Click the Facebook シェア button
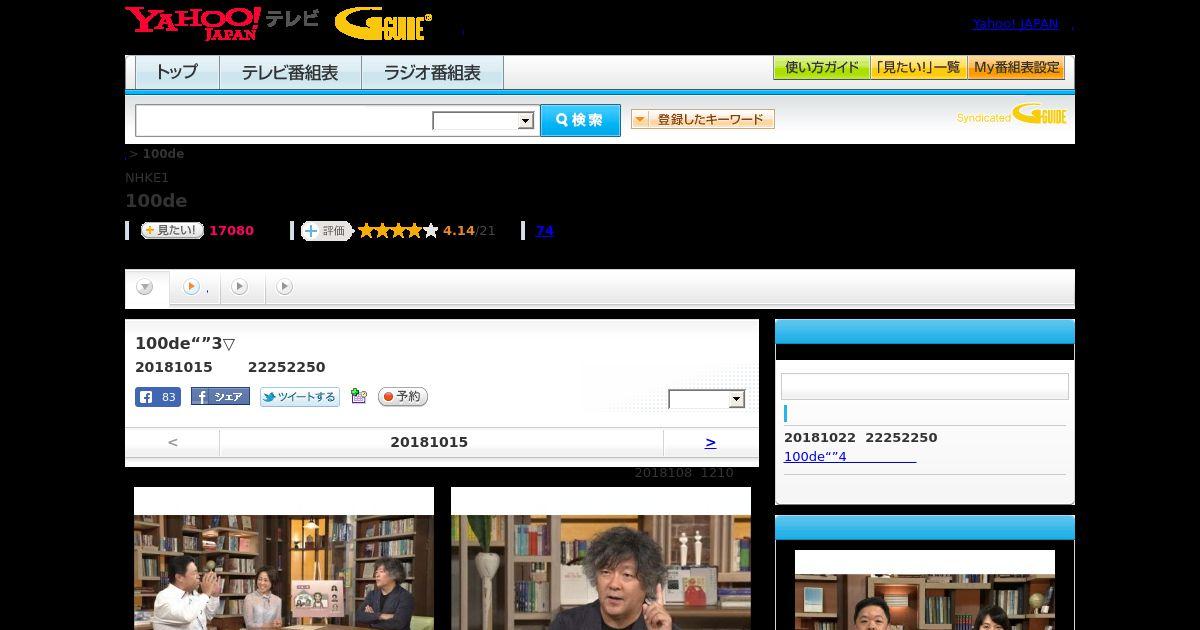 click(220, 397)
